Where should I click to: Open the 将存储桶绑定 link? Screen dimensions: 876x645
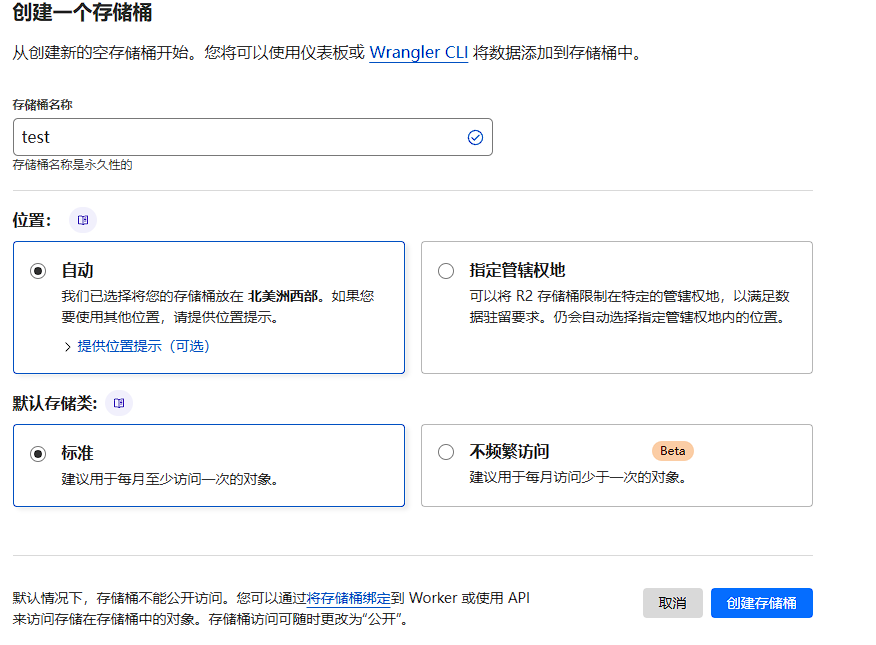(x=348, y=598)
